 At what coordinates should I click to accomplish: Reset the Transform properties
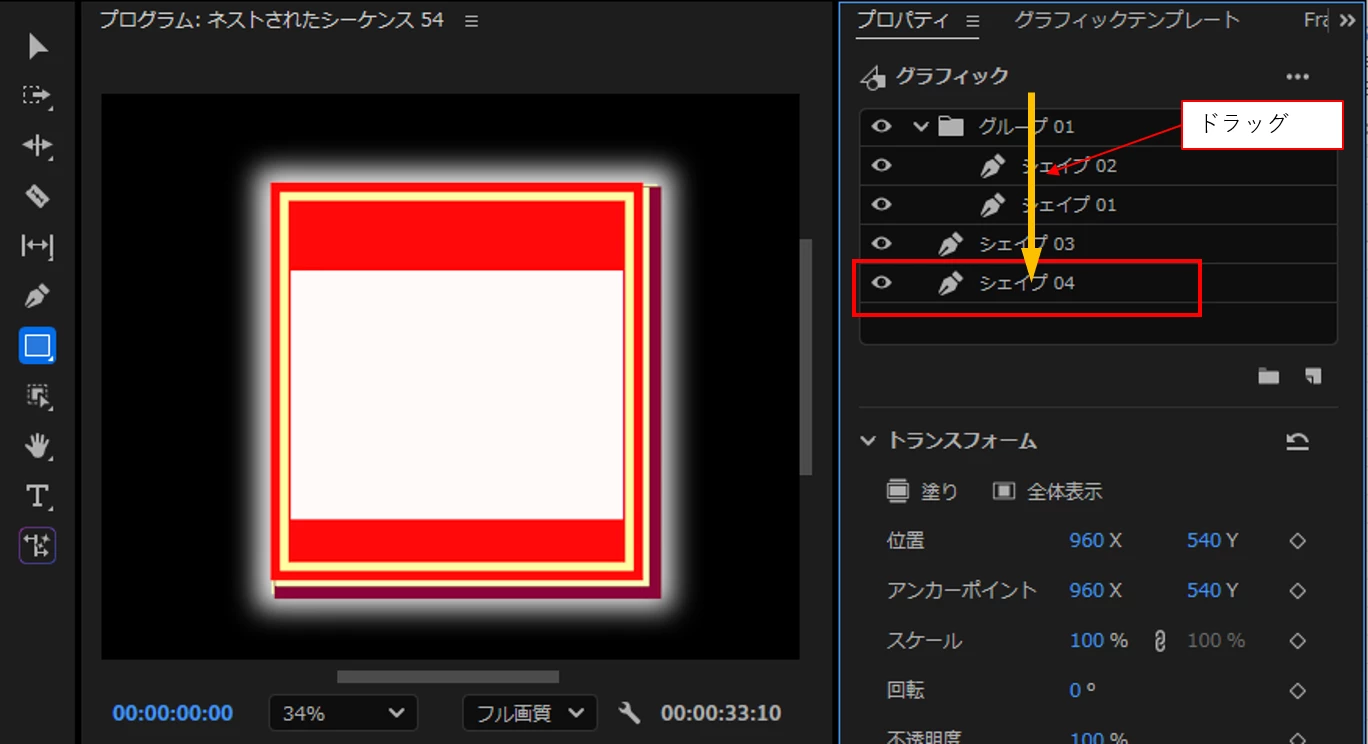coord(1297,442)
